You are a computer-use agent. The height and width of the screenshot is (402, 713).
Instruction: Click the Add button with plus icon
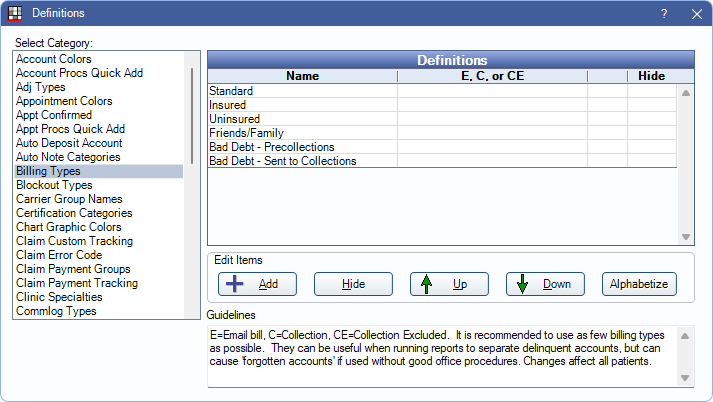pyautogui.click(x=256, y=284)
